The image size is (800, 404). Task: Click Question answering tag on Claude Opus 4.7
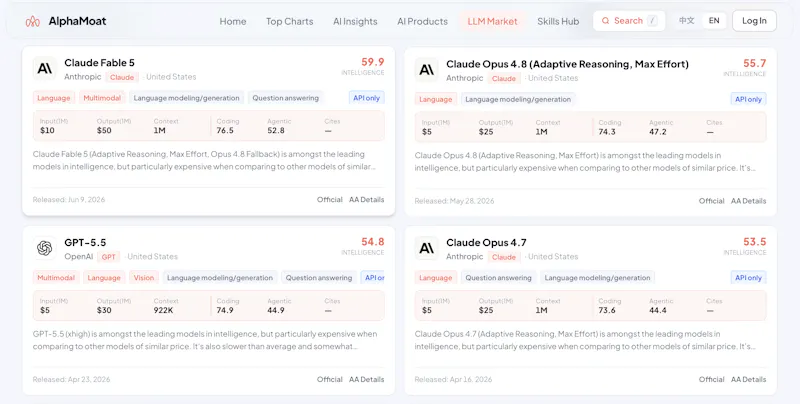pos(498,278)
